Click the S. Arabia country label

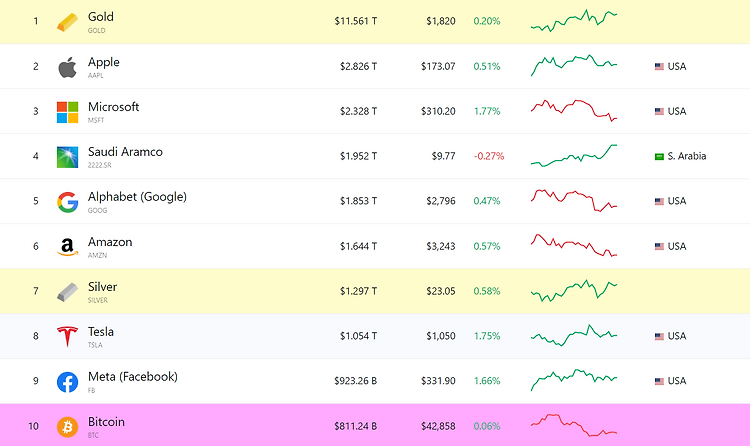click(x=686, y=156)
